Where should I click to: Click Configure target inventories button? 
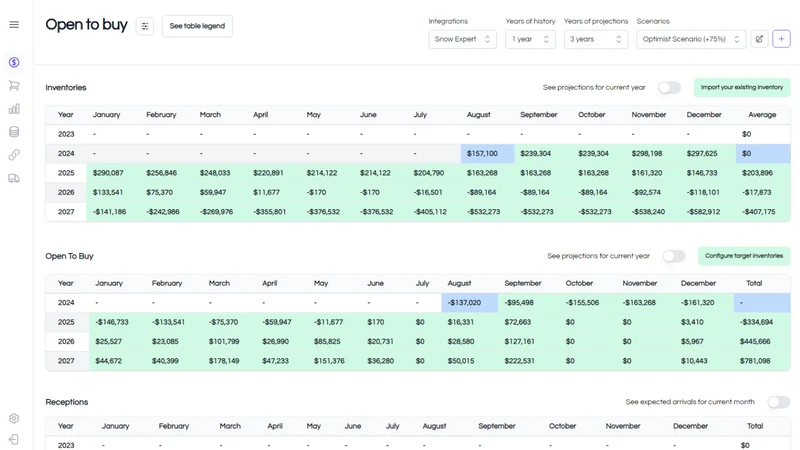coord(744,256)
